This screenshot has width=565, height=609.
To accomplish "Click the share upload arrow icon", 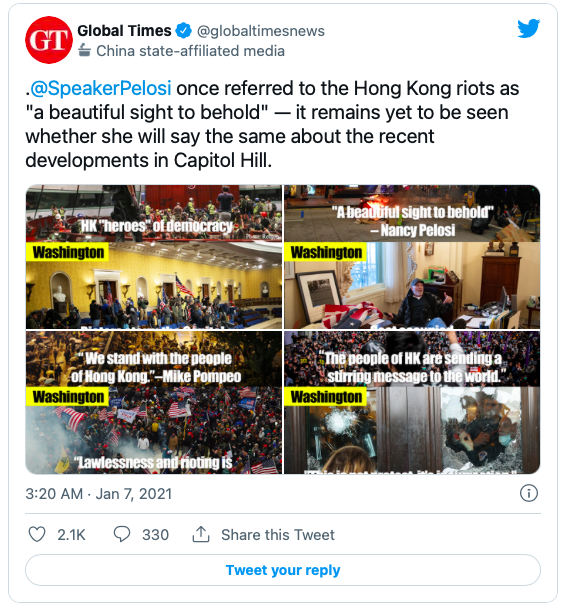I will point(201,534).
